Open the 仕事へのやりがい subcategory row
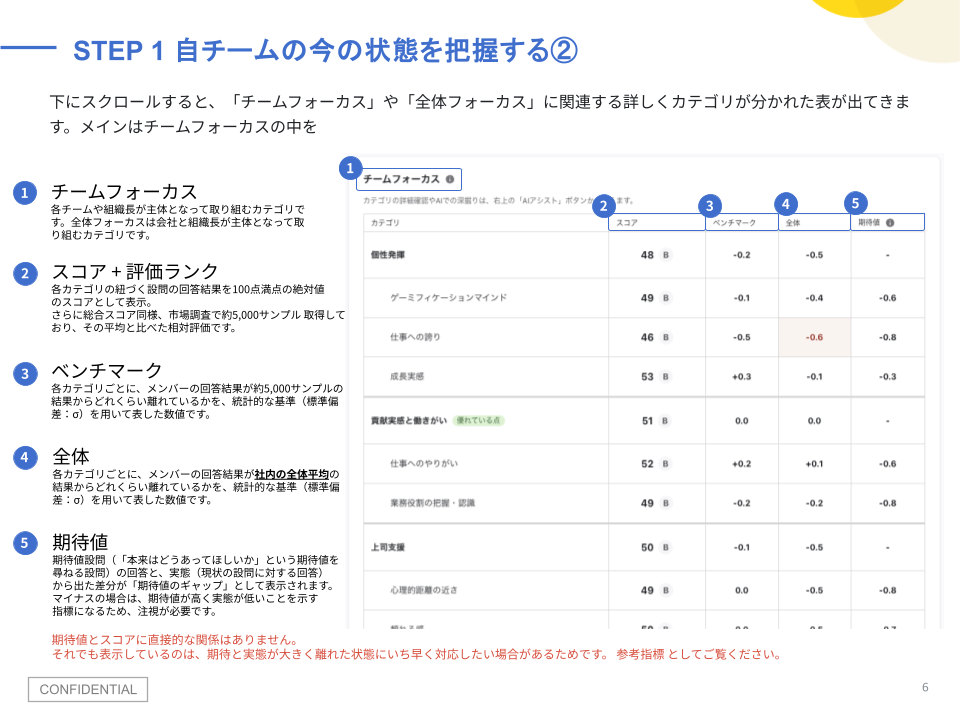The width and height of the screenshot is (960, 720). pos(644,464)
